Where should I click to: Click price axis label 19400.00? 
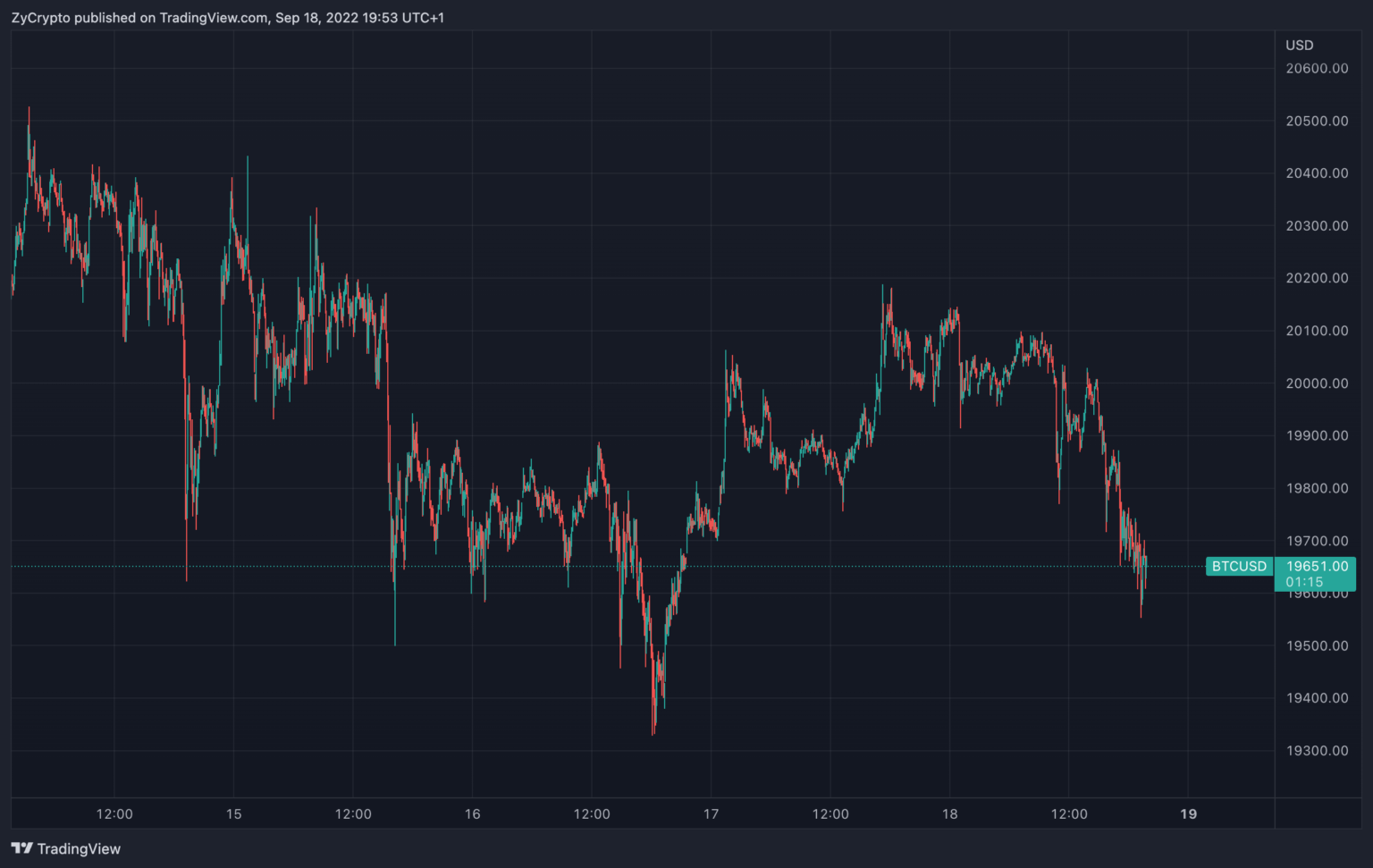[1317, 698]
